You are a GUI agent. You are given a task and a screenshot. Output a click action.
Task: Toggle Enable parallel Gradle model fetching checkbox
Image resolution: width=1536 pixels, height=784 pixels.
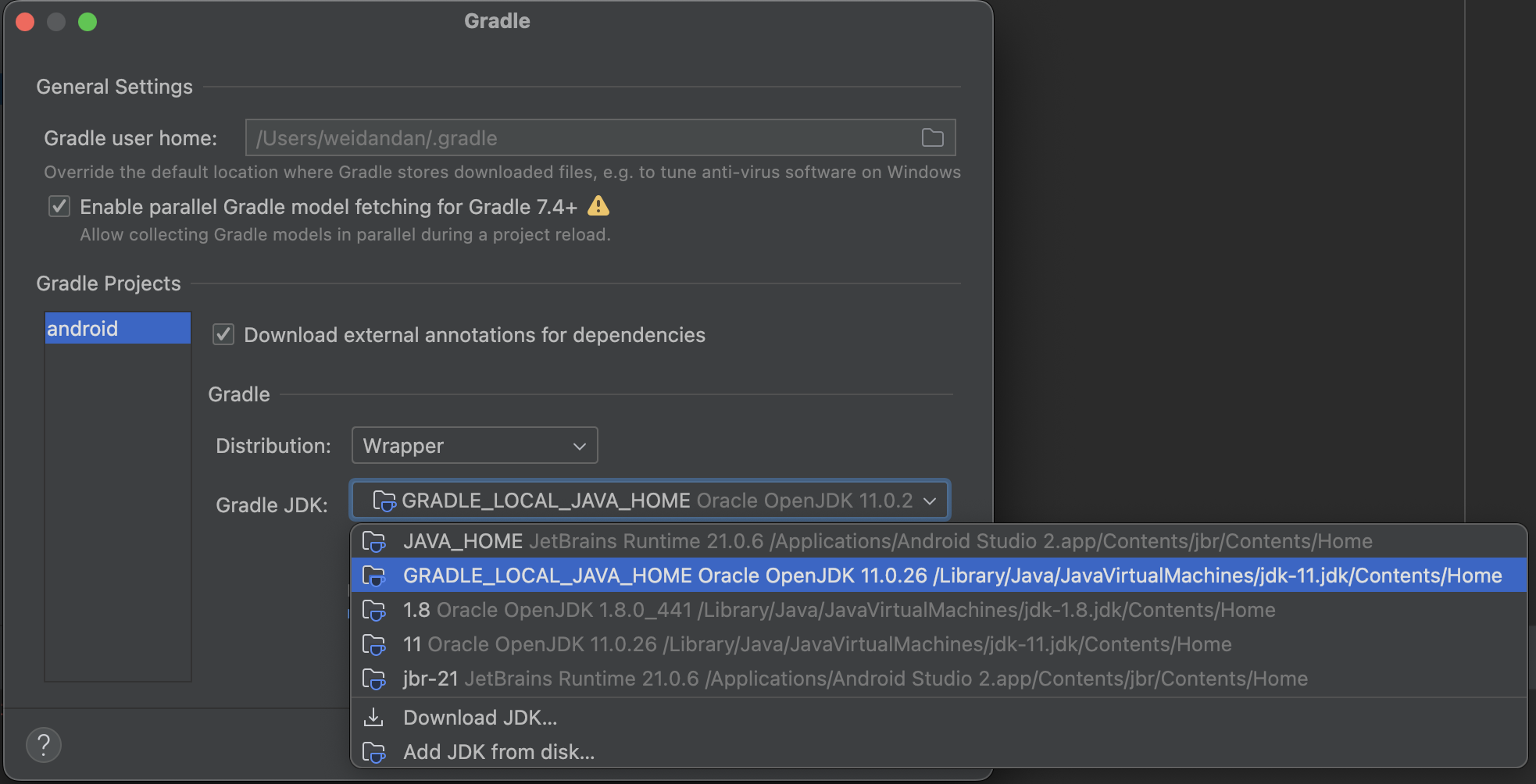[x=59, y=206]
